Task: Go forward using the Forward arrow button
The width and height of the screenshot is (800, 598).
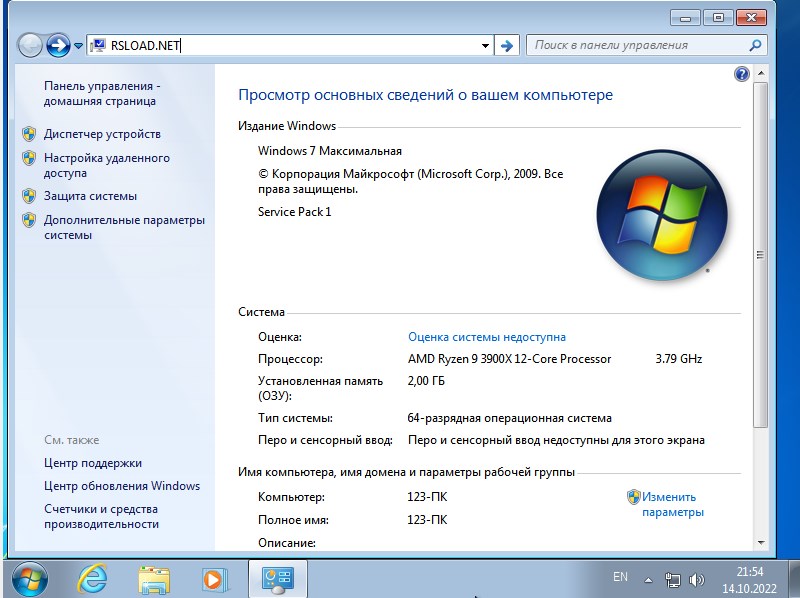Action: [58, 45]
